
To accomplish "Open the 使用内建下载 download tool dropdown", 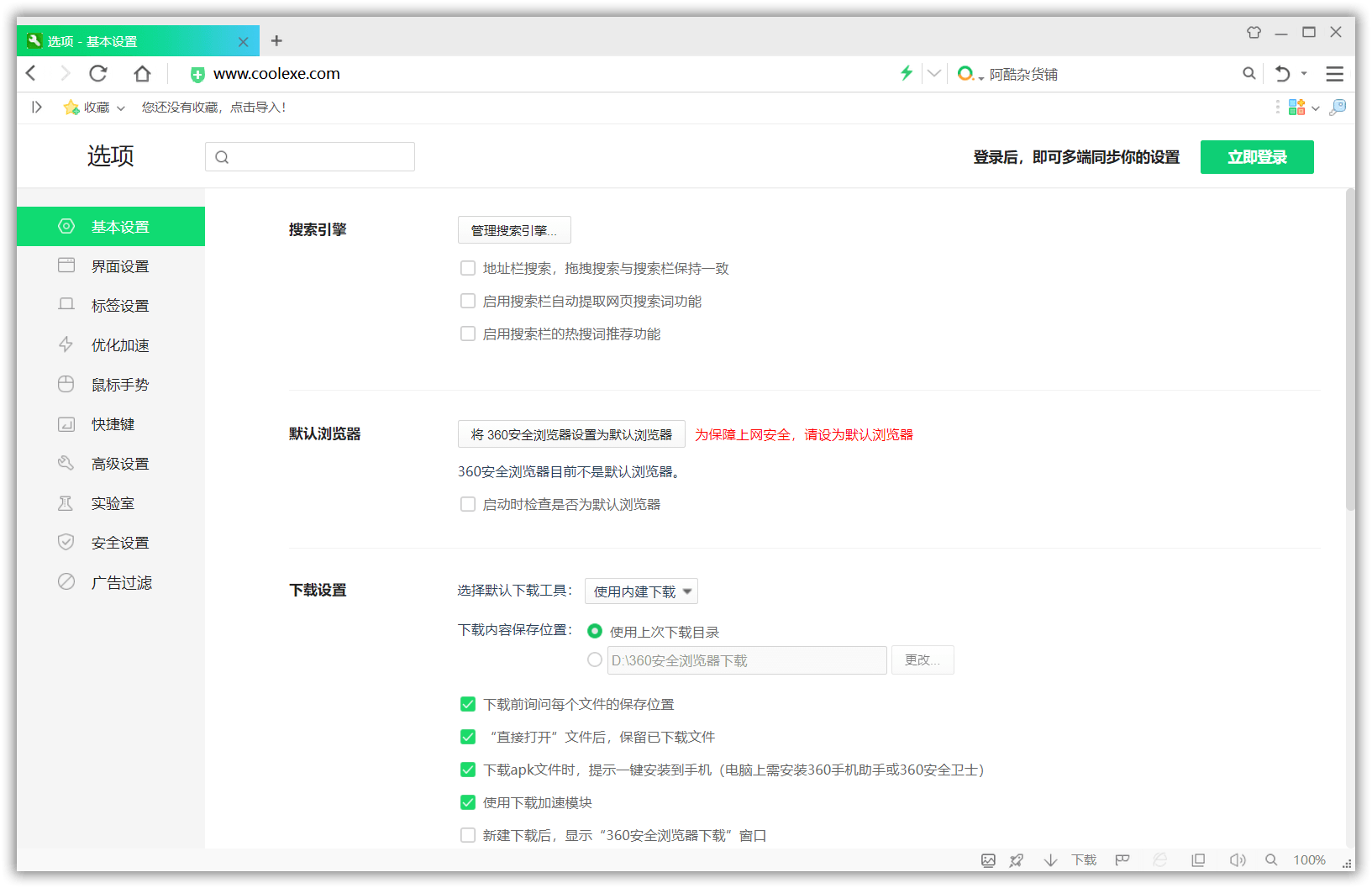I will 641,591.
